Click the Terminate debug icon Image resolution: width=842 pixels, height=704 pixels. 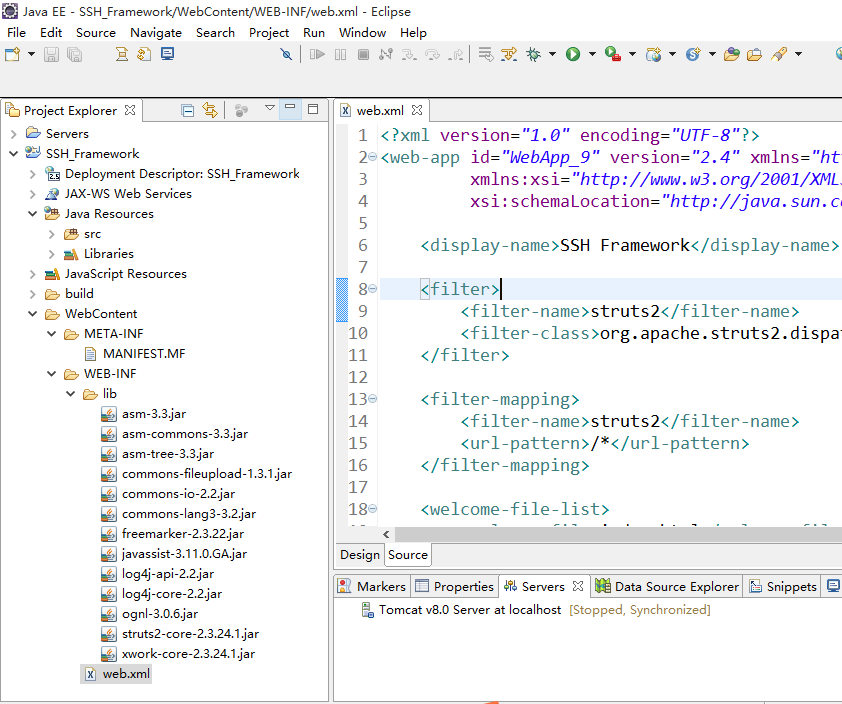pos(364,54)
